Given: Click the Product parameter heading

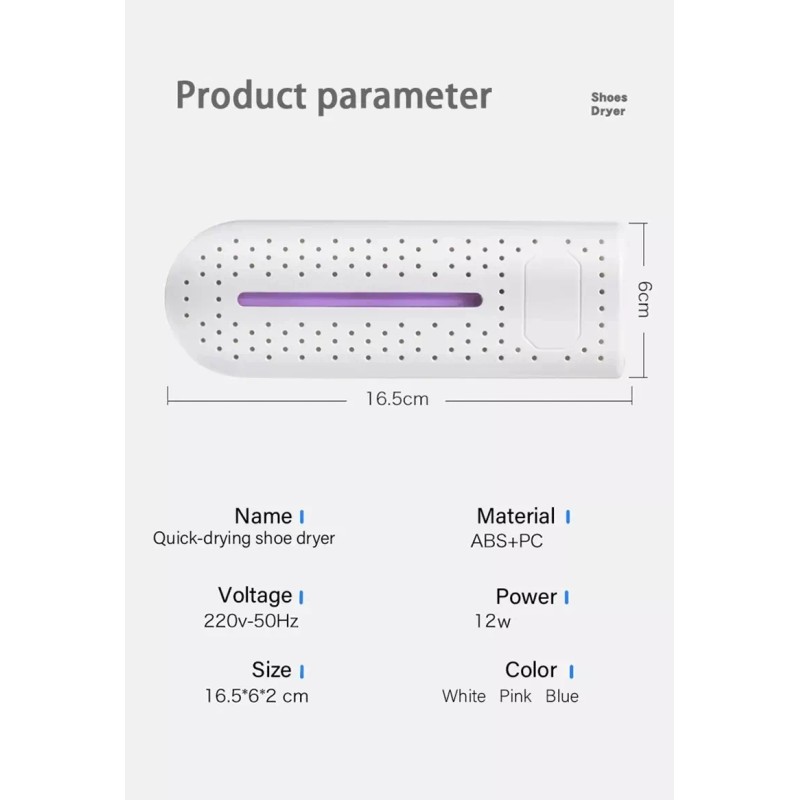Looking at the screenshot, I should pyautogui.click(x=334, y=96).
